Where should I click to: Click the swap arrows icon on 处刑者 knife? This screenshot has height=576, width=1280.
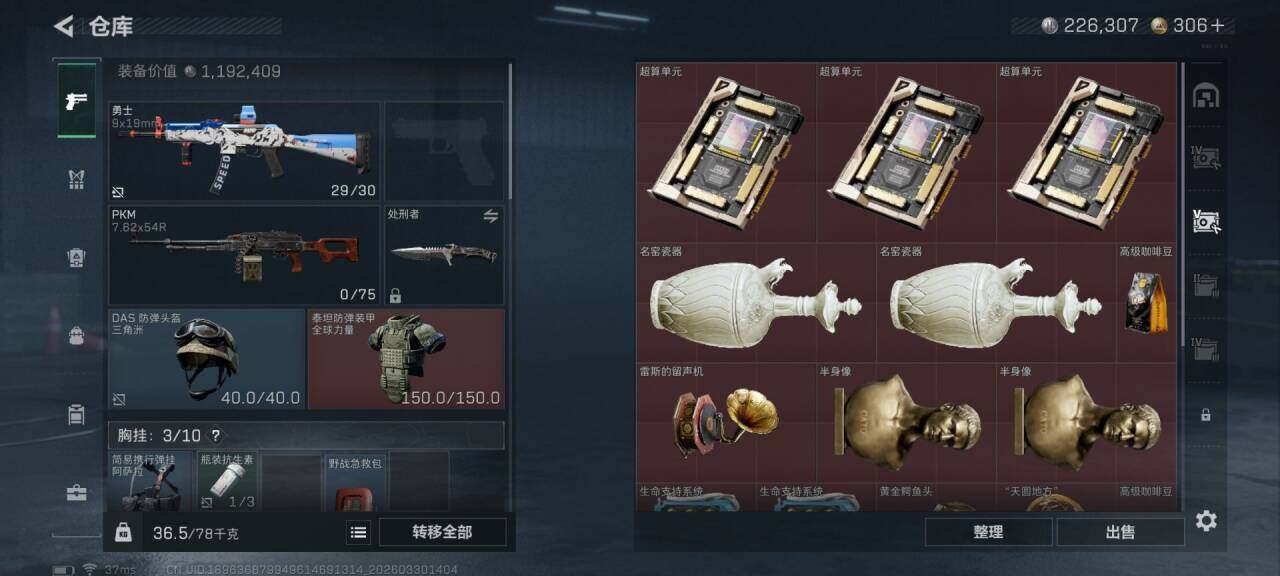491,216
